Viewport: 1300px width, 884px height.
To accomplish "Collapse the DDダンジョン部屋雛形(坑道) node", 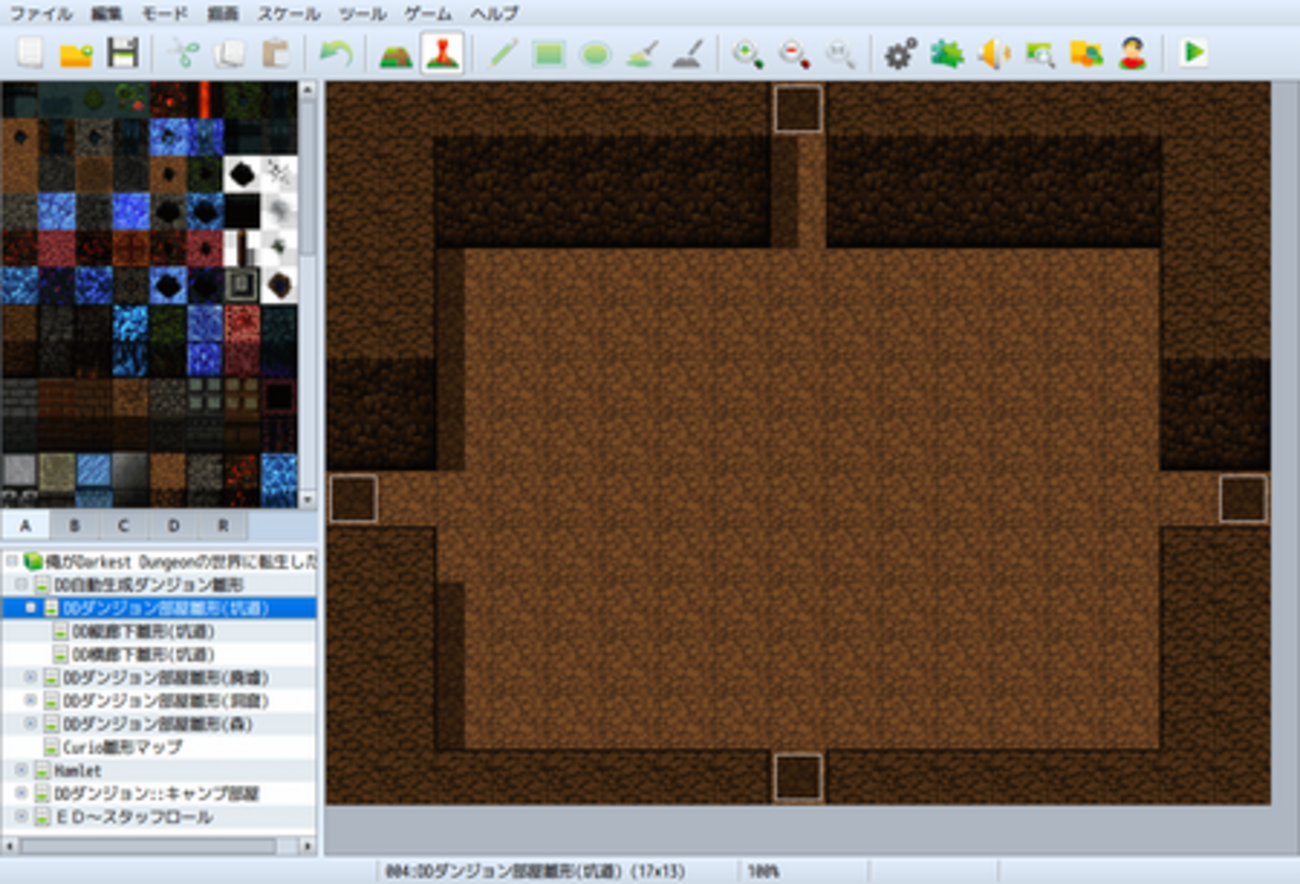I will 30,608.
